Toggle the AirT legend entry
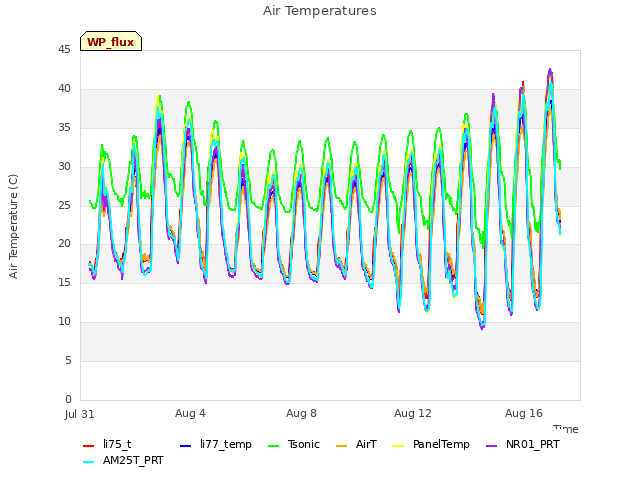 pyautogui.click(x=356, y=444)
